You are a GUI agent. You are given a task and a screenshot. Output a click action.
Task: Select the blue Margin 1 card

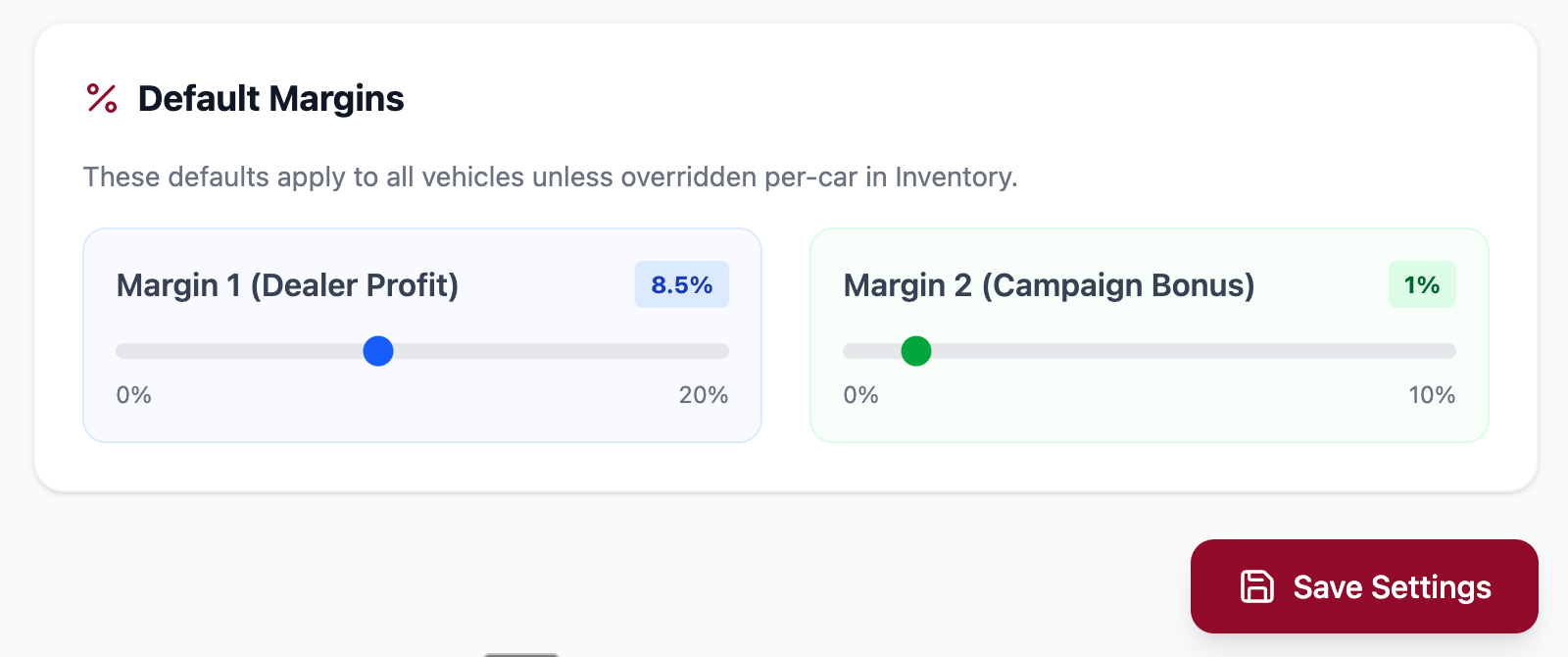(421, 422)
